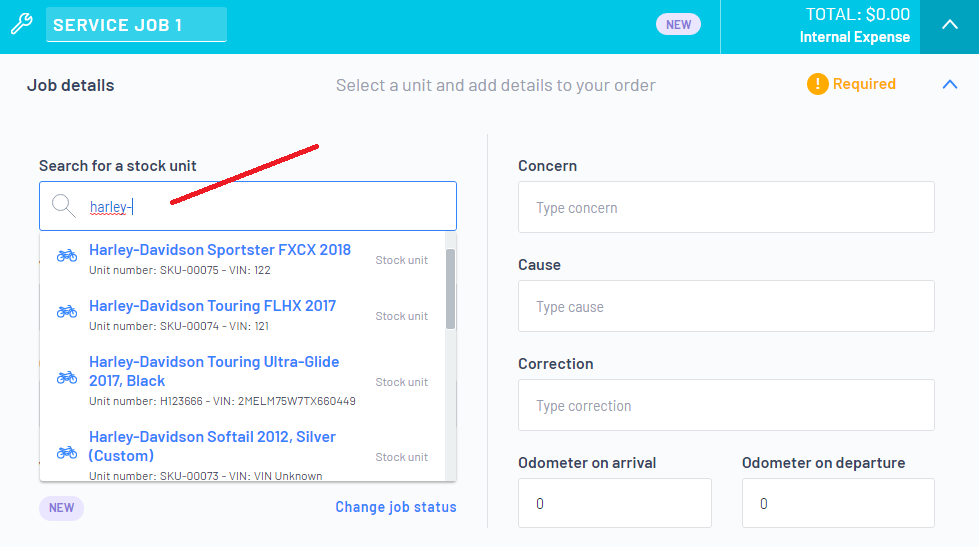Focus the Type concern field
Image resolution: width=979 pixels, height=547 pixels.
point(726,207)
